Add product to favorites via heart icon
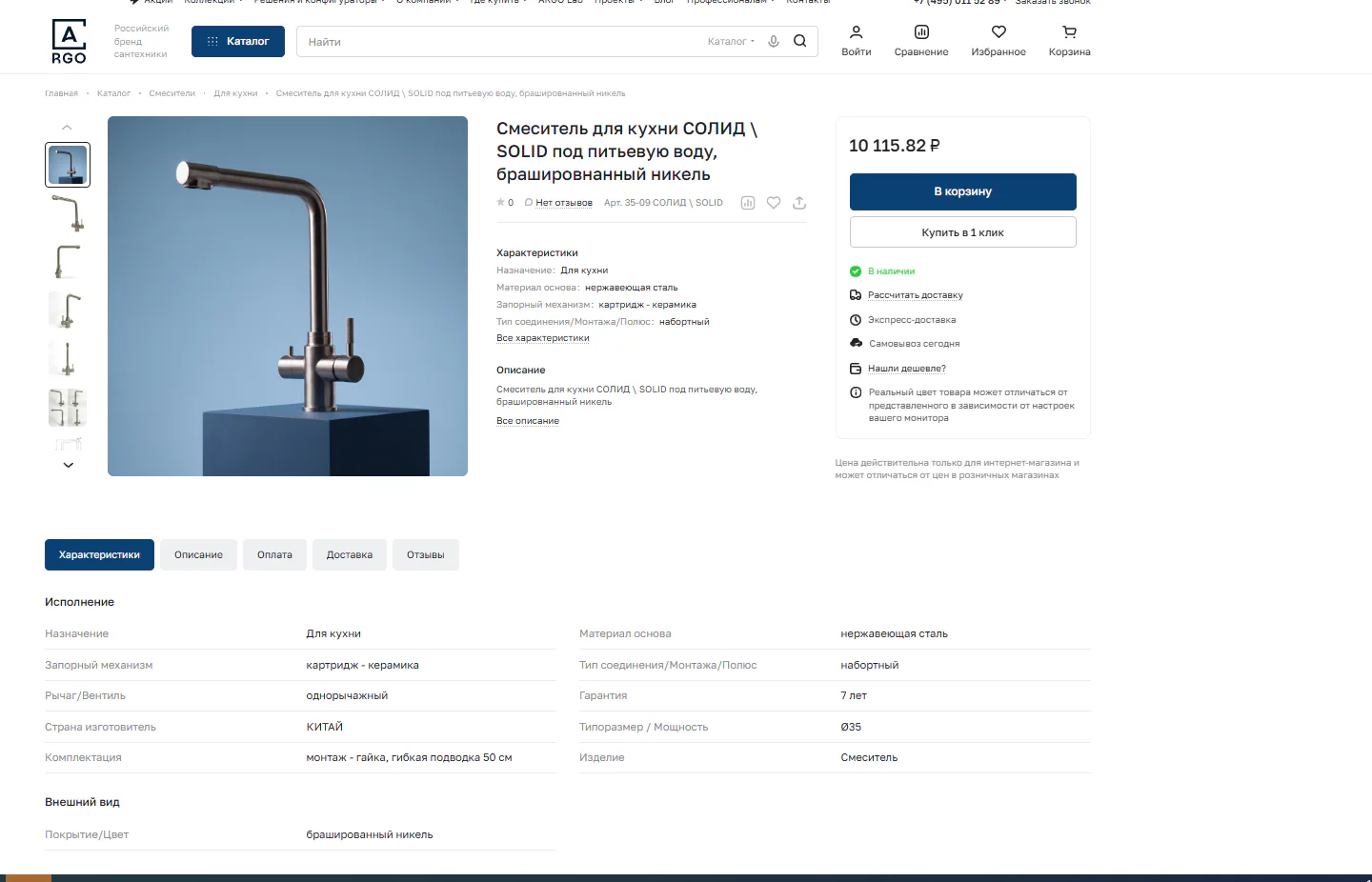Image resolution: width=1372 pixels, height=882 pixels. 774,203
